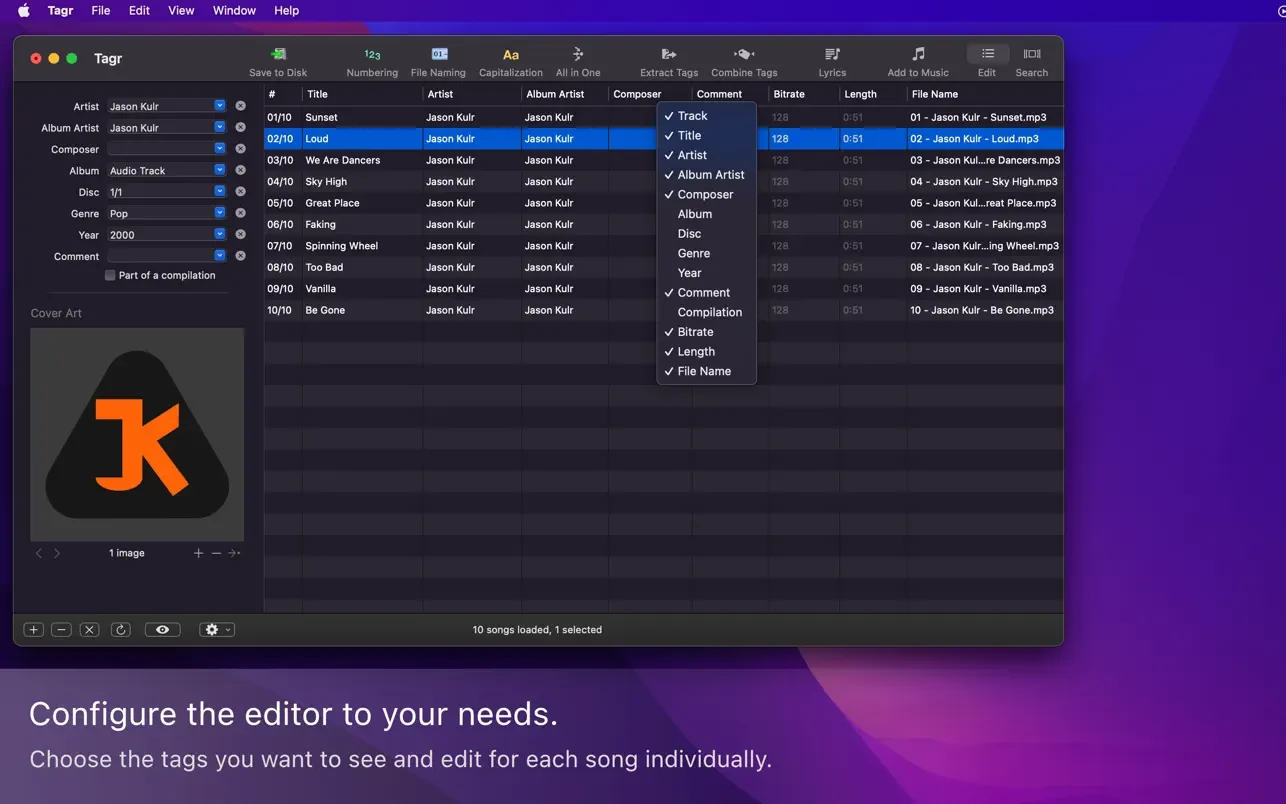Open the gear settings dropdown menu
1286x804 pixels.
tap(216, 630)
